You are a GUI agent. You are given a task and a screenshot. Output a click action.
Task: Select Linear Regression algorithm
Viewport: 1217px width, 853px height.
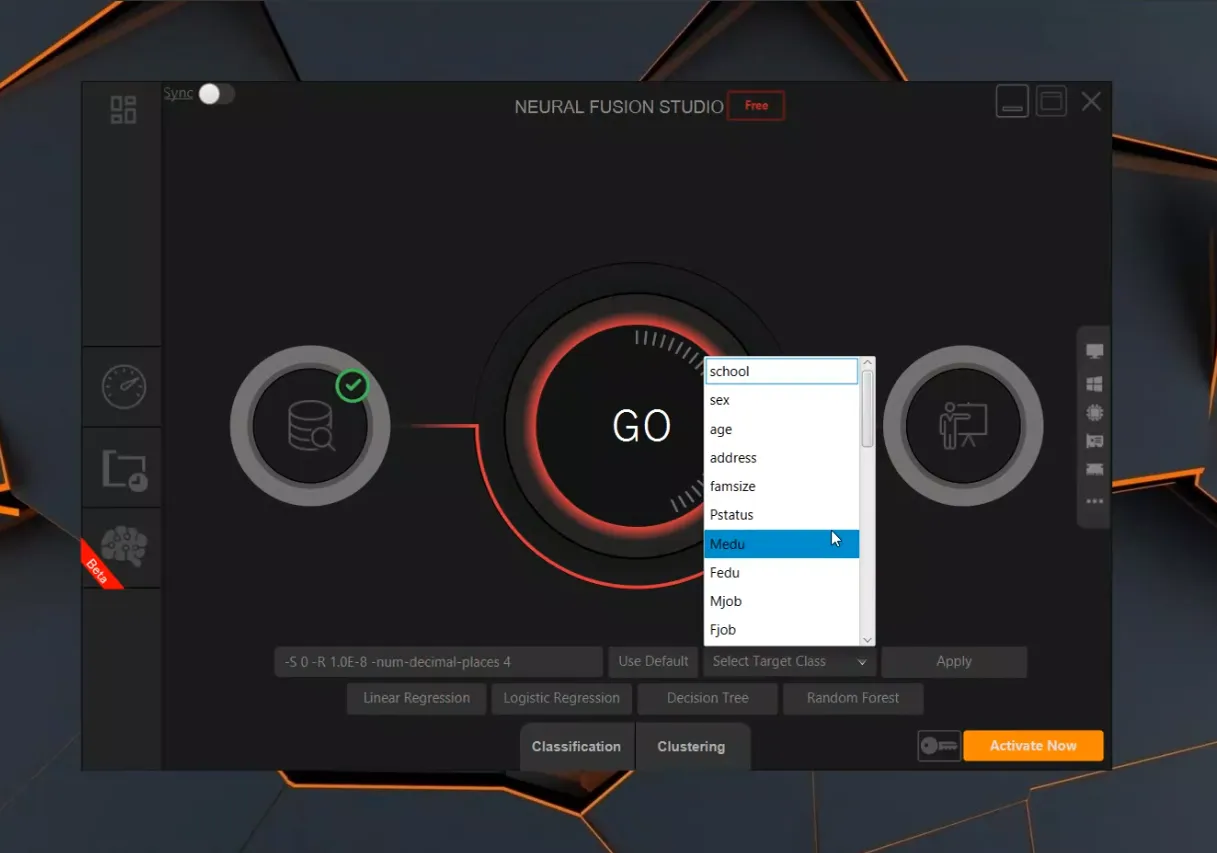pyautogui.click(x=417, y=698)
